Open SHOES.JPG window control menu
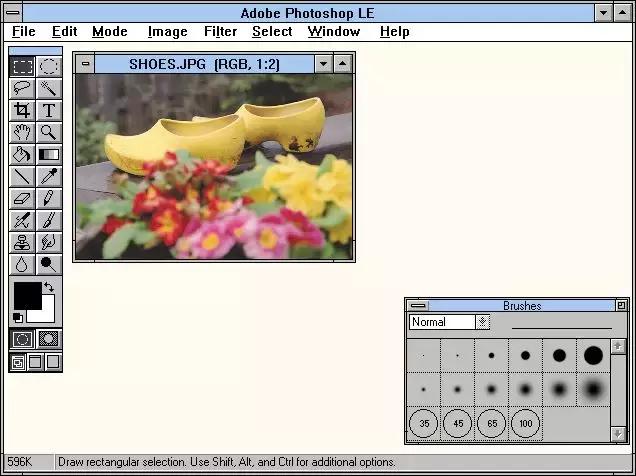Screen dimensions: 636x476 85,64
